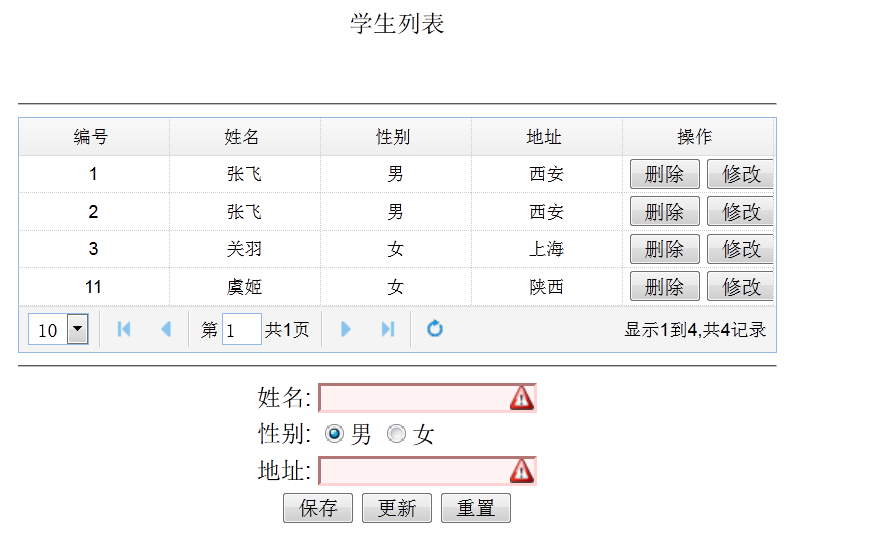
Task: Select the 男 gender radio button
Action: click(x=334, y=434)
